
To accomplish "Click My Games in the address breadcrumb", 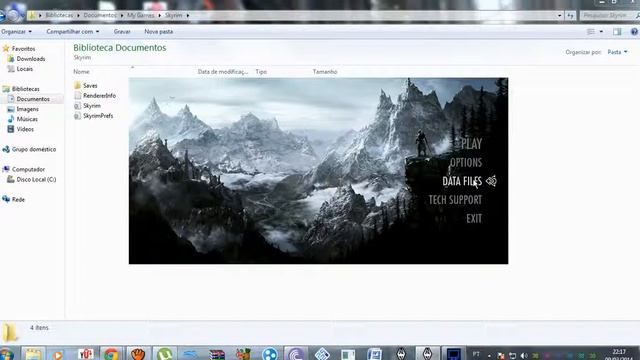I will [140, 15].
